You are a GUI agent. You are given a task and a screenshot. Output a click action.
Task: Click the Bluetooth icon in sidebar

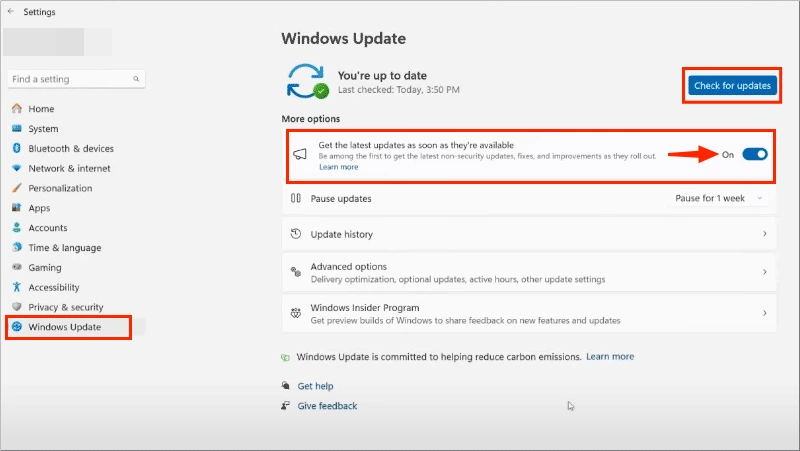(x=17, y=148)
